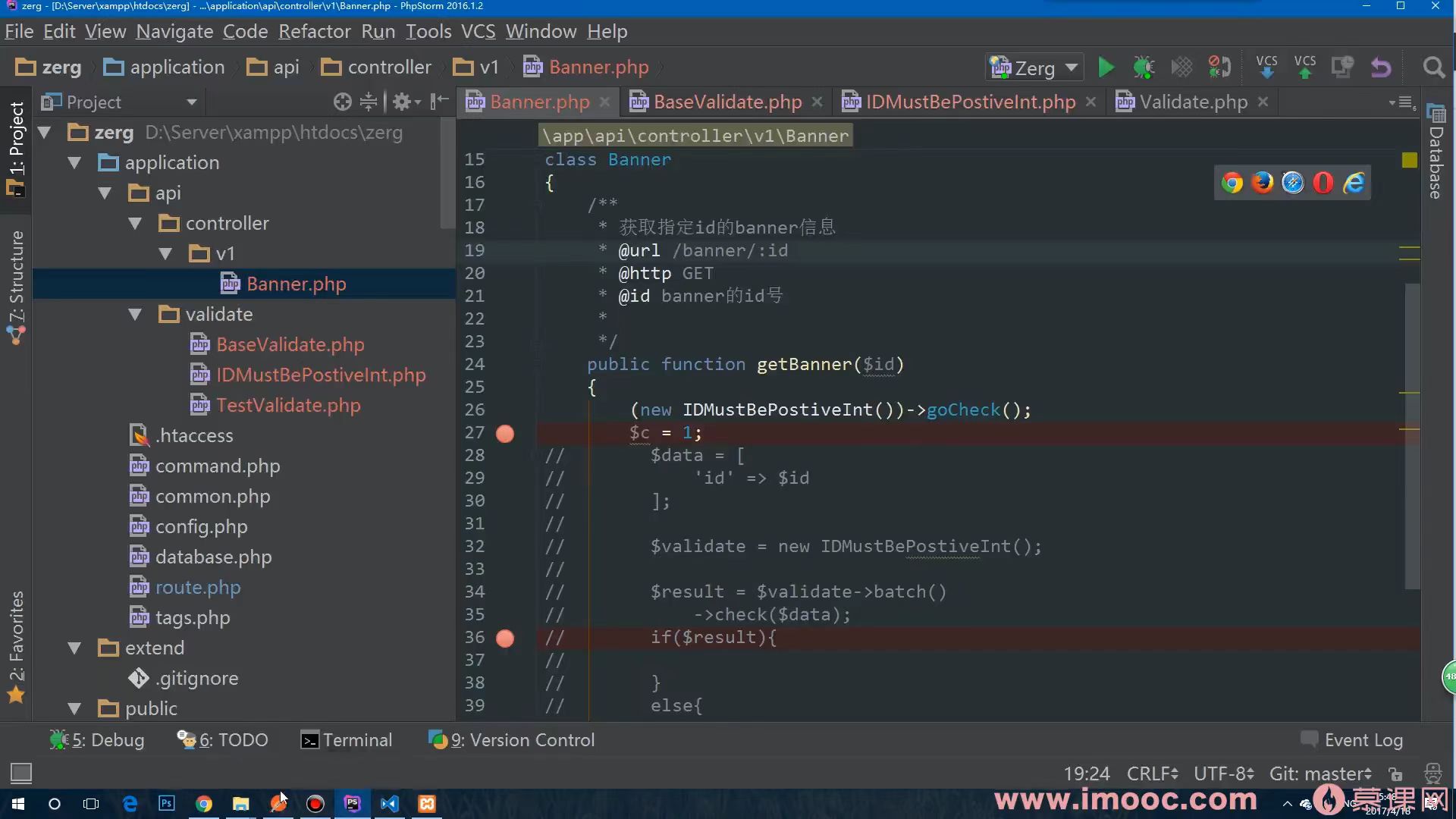Screen dimensions: 1456x819
Task: Click the Hector inspector icon in status bar
Action: coord(1432,773)
